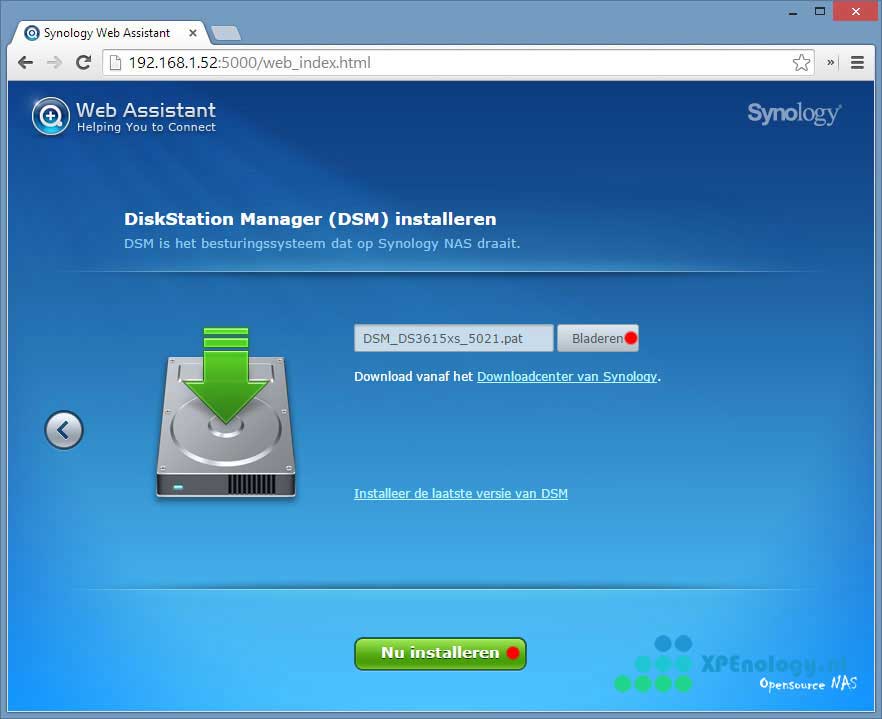This screenshot has height=719, width=882.
Task: Show hidden extensions via the double chevron
Action: 830,62
